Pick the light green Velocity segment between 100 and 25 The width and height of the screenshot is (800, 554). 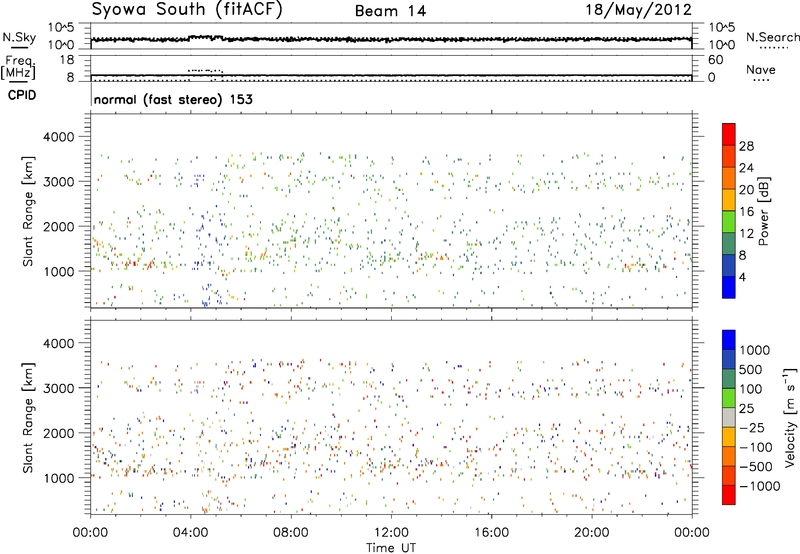(x=729, y=398)
